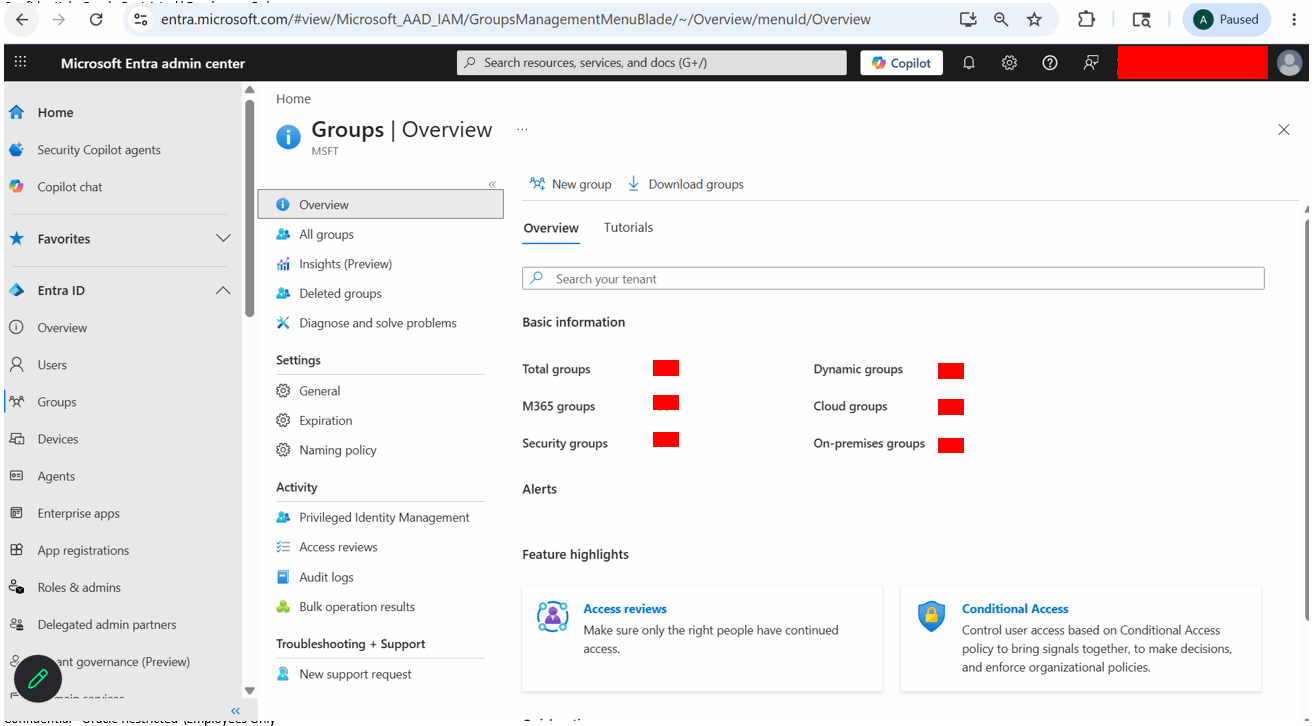Bookmark this page with star icon
Screen dimensions: 1312x726
[1034, 19]
